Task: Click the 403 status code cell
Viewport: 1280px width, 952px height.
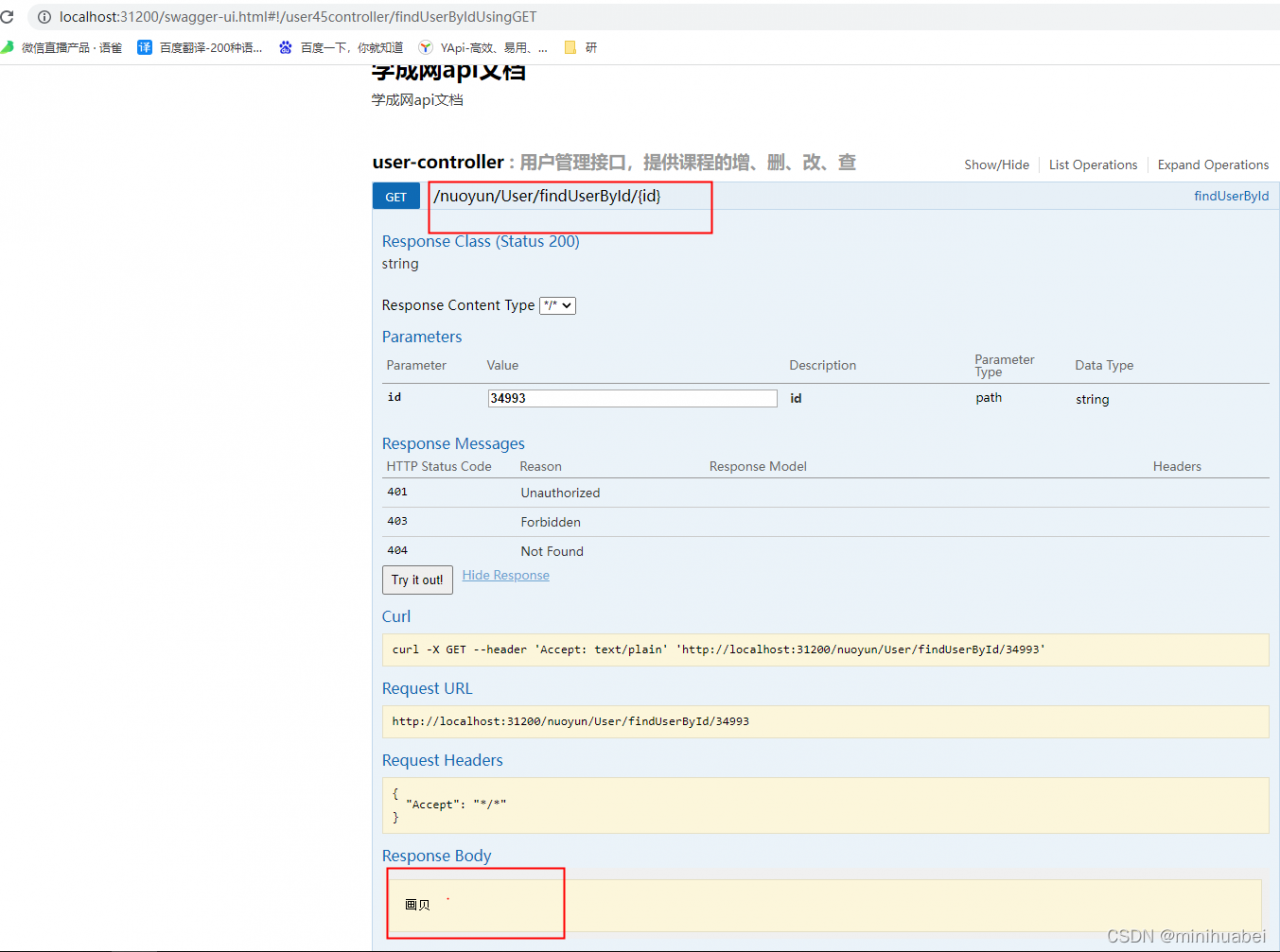Action: tap(397, 522)
